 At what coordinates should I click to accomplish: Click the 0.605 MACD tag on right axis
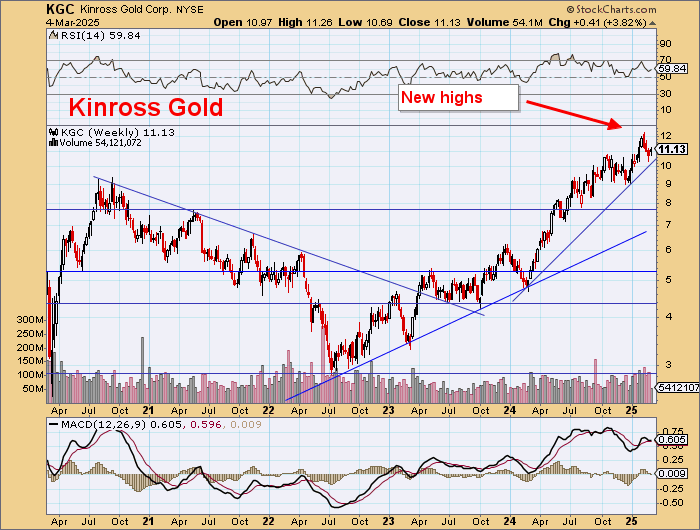coord(673,440)
